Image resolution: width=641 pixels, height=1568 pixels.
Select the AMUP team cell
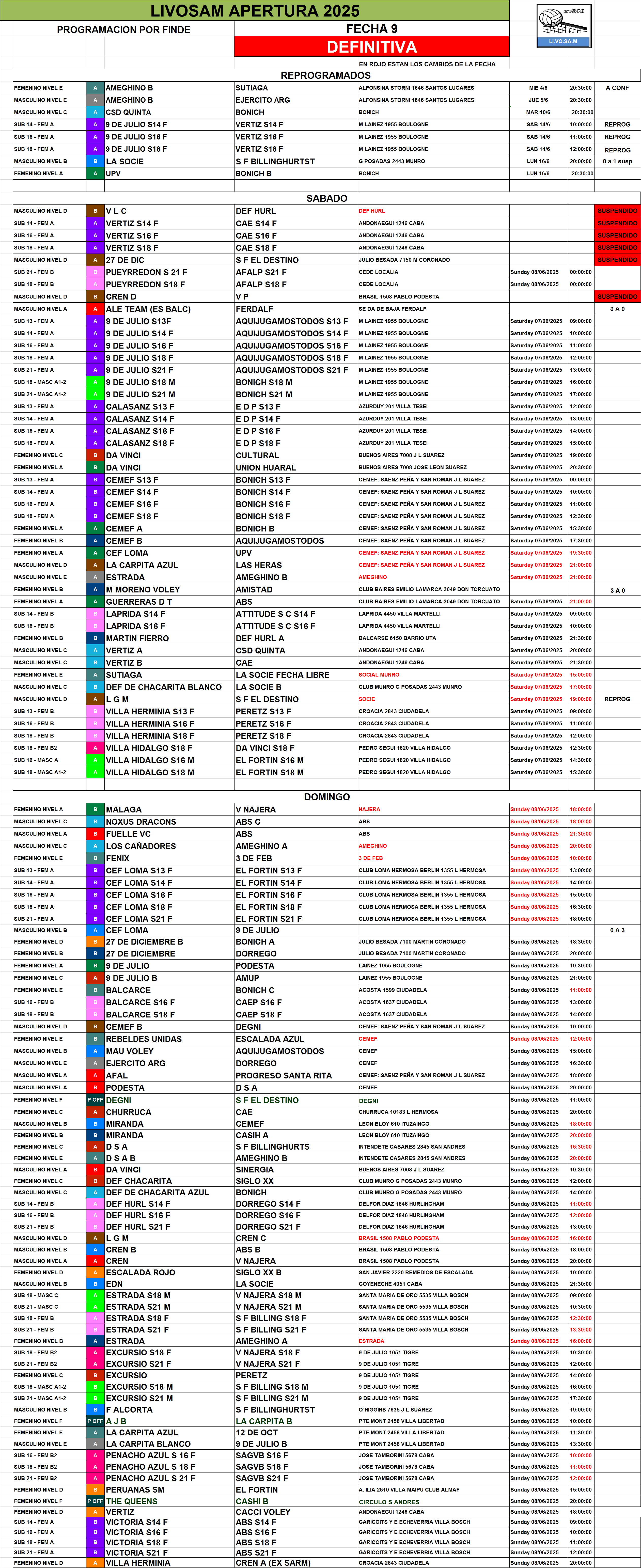pos(296,978)
